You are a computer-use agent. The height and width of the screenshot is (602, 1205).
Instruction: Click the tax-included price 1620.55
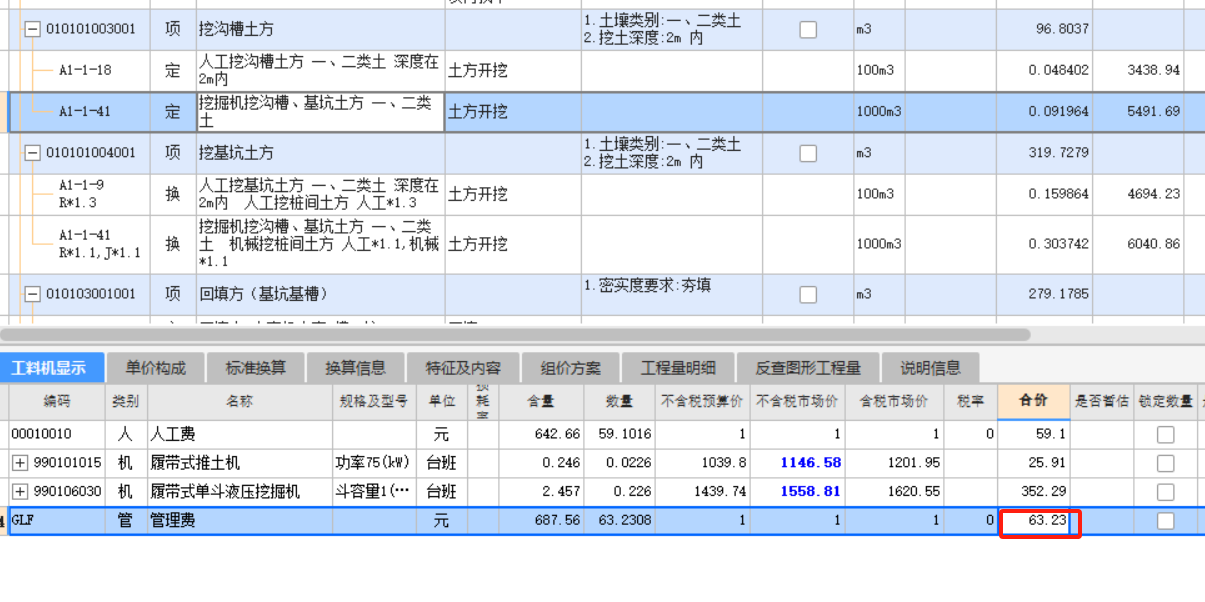pyautogui.click(x=913, y=492)
